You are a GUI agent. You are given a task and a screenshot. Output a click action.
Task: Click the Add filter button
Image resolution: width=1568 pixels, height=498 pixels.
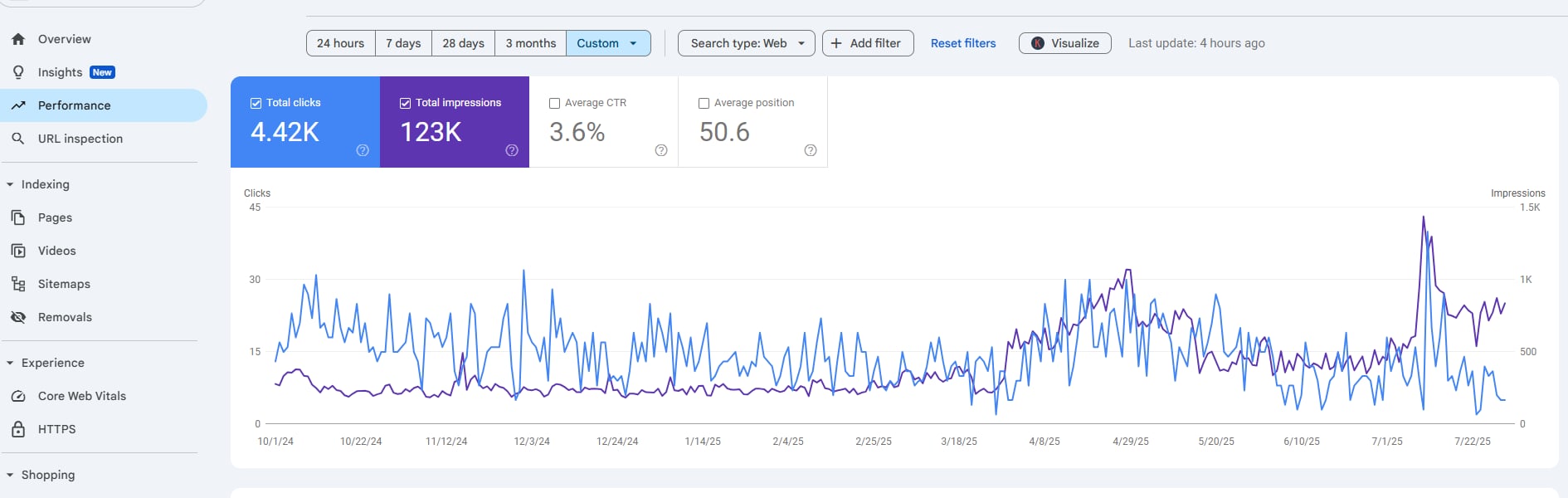(867, 43)
